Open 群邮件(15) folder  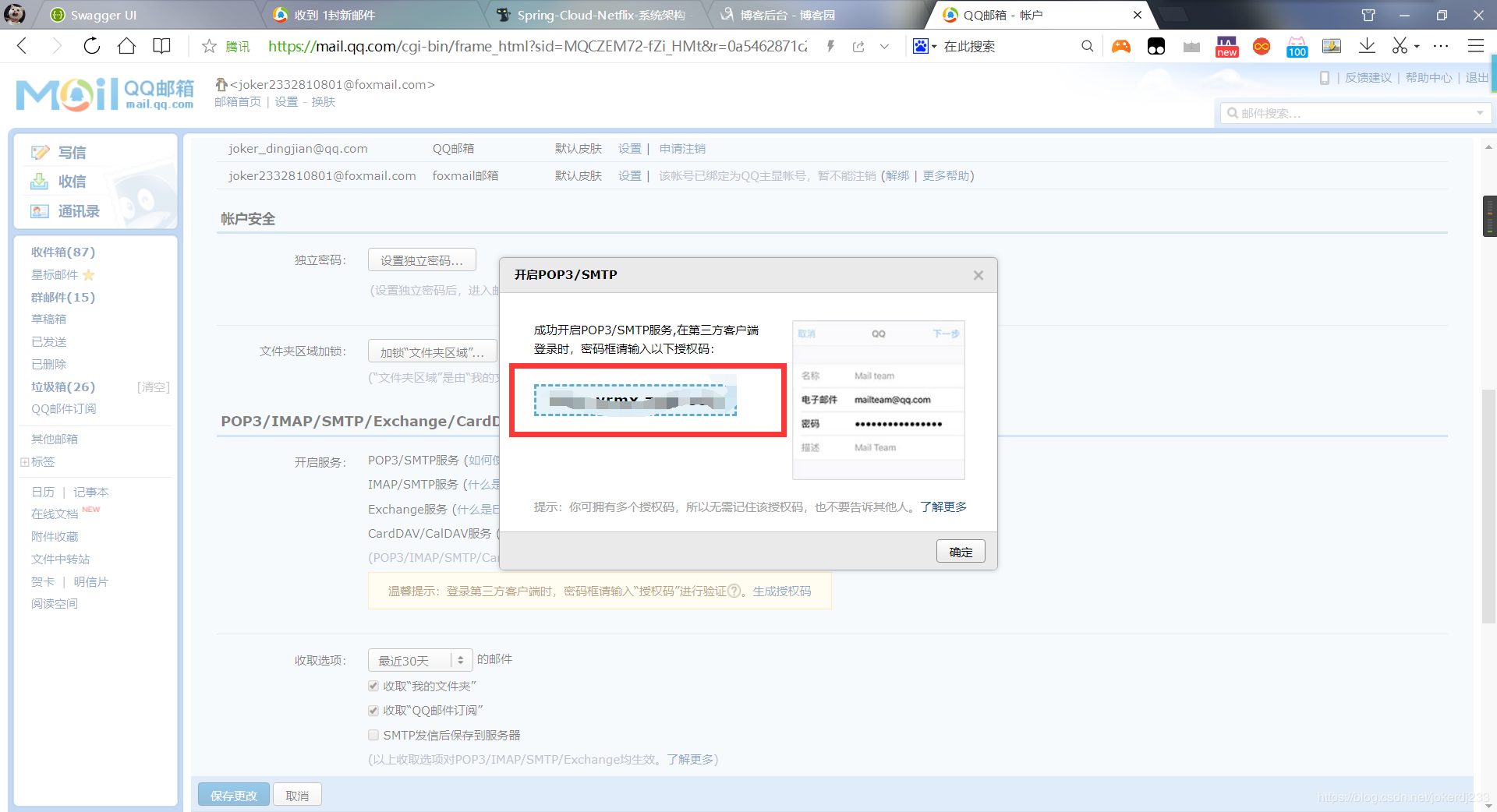[63, 297]
